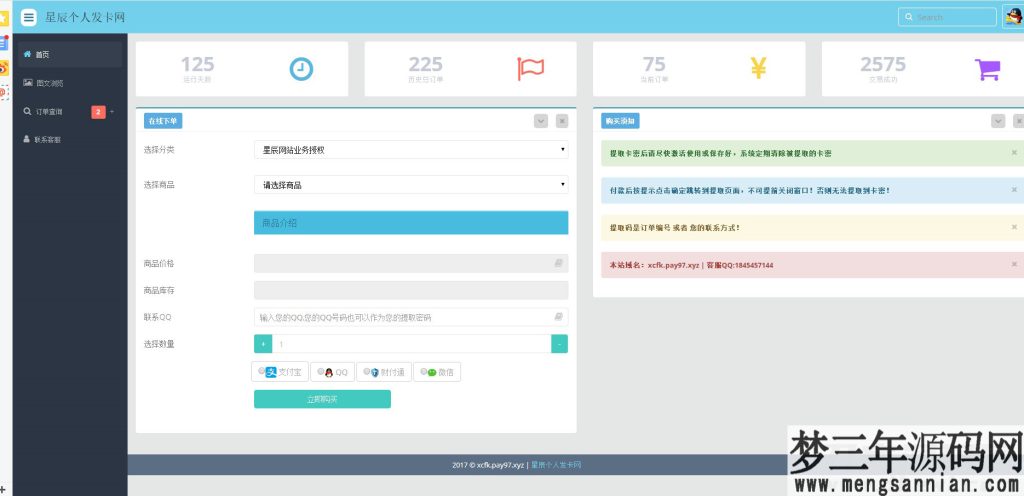Open the 选择分类 category dropdown
Screen dimensions: 1024x496
click(x=411, y=150)
